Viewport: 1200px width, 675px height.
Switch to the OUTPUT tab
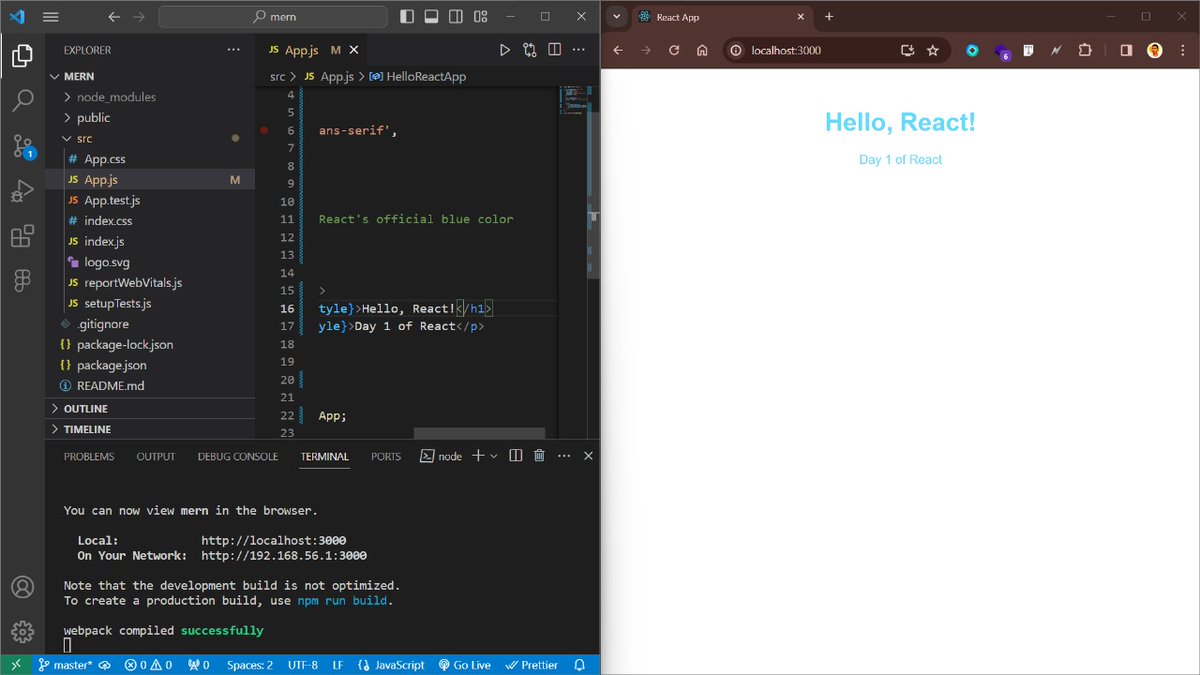tap(156, 456)
